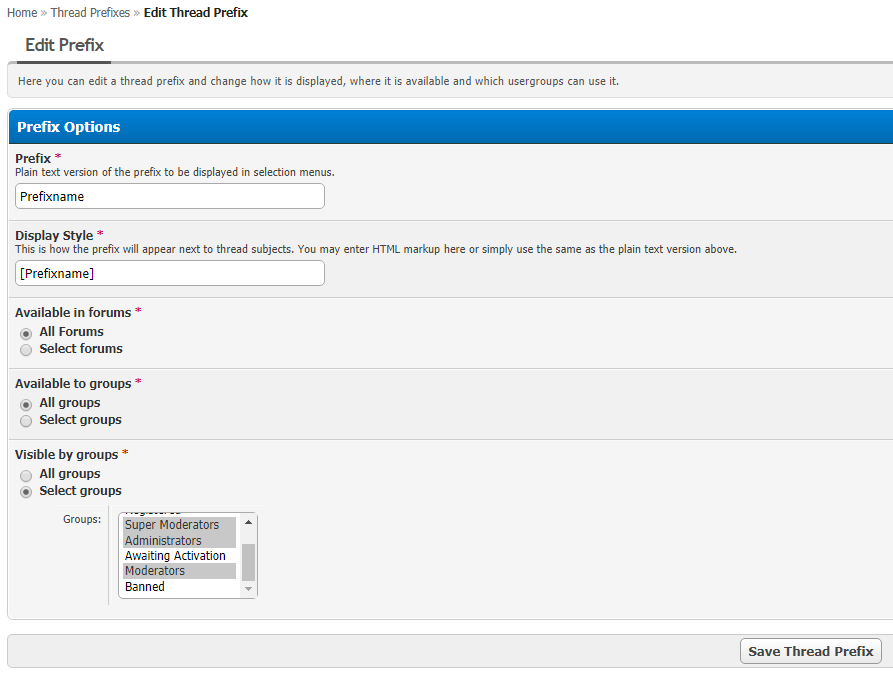Click the Home breadcrumb link

[x=22, y=13]
